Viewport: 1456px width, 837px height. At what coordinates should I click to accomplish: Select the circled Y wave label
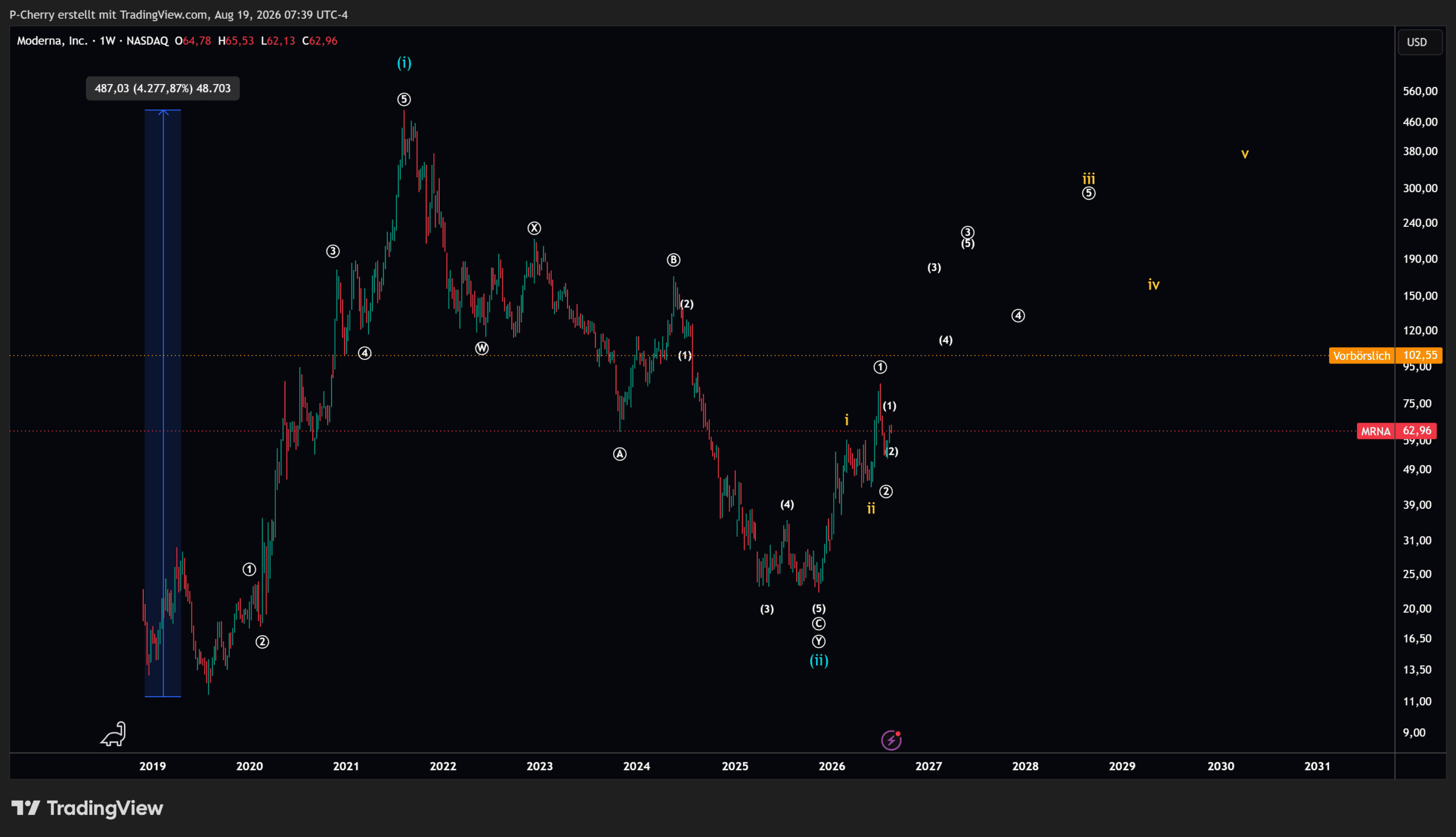[x=818, y=641]
